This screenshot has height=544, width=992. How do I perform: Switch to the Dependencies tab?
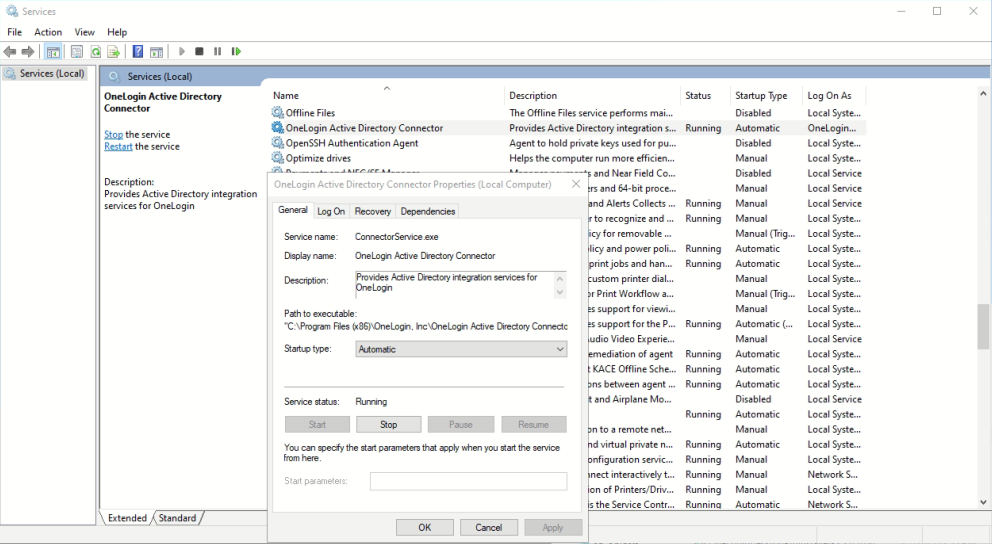tap(428, 211)
